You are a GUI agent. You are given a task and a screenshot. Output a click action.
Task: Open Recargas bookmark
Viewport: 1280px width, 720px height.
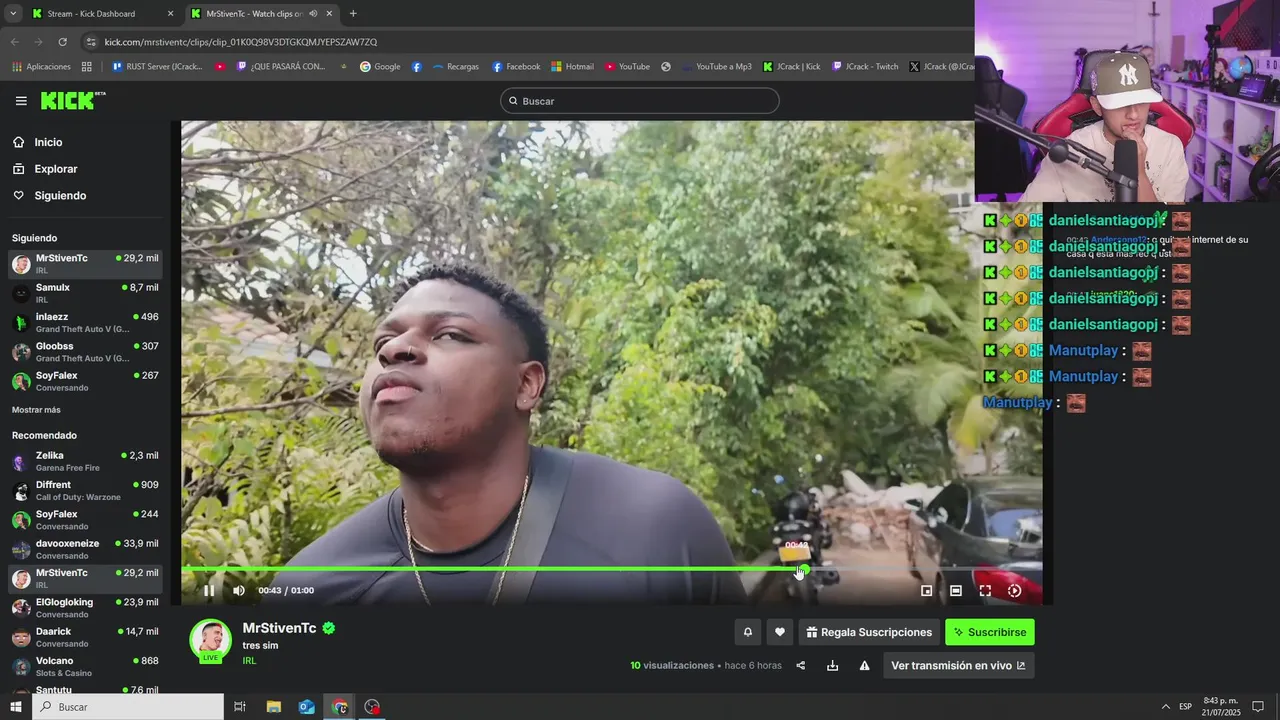455,67
